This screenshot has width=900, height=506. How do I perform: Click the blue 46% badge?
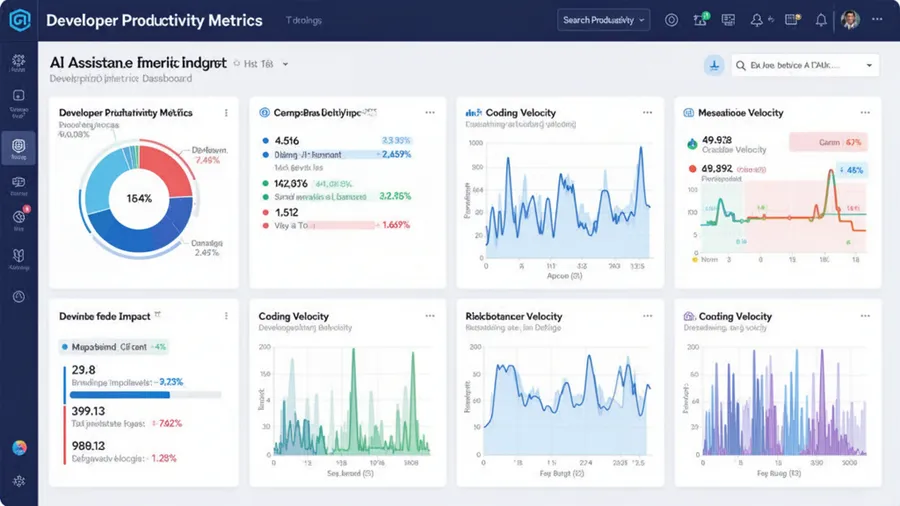(851, 170)
